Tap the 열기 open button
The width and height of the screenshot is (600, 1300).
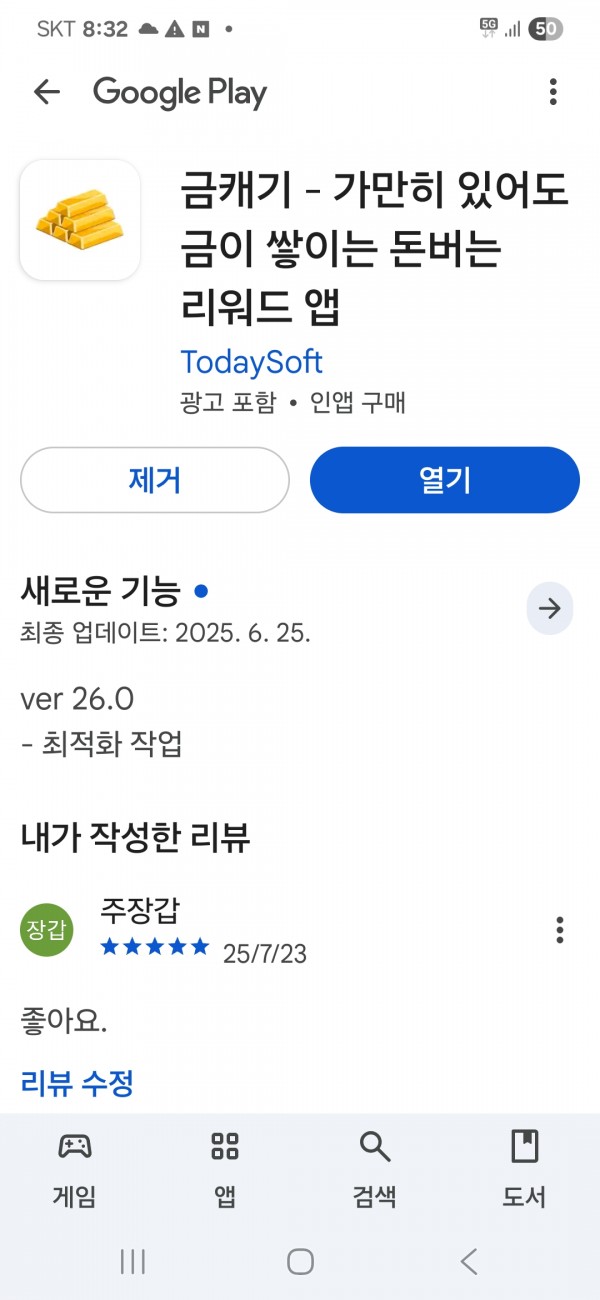(x=445, y=480)
